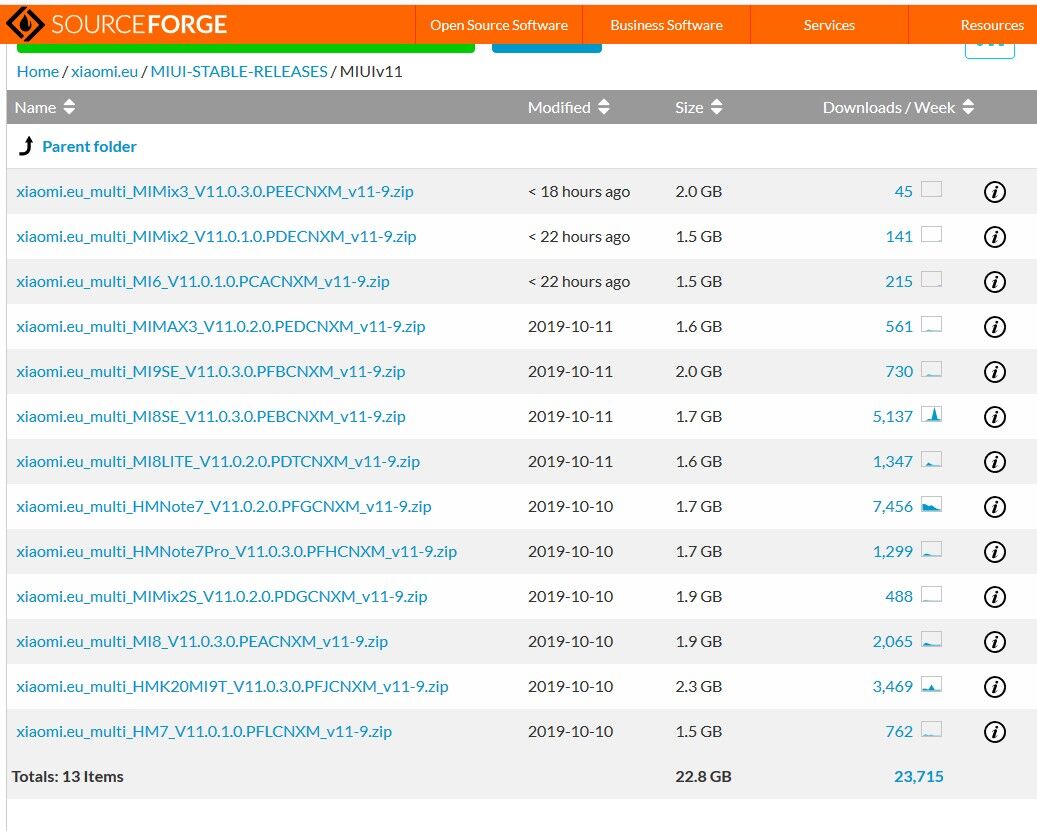The height and width of the screenshot is (831, 1037).
Task: Open the Business Software menu
Action: (666, 25)
